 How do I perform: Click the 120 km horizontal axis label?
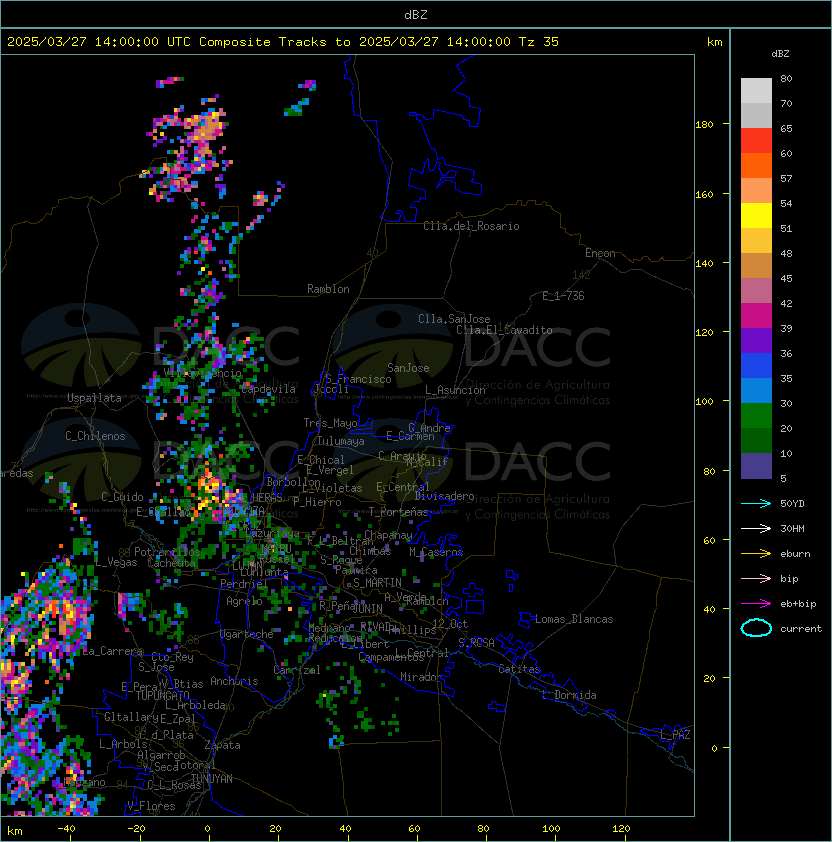coord(621,829)
